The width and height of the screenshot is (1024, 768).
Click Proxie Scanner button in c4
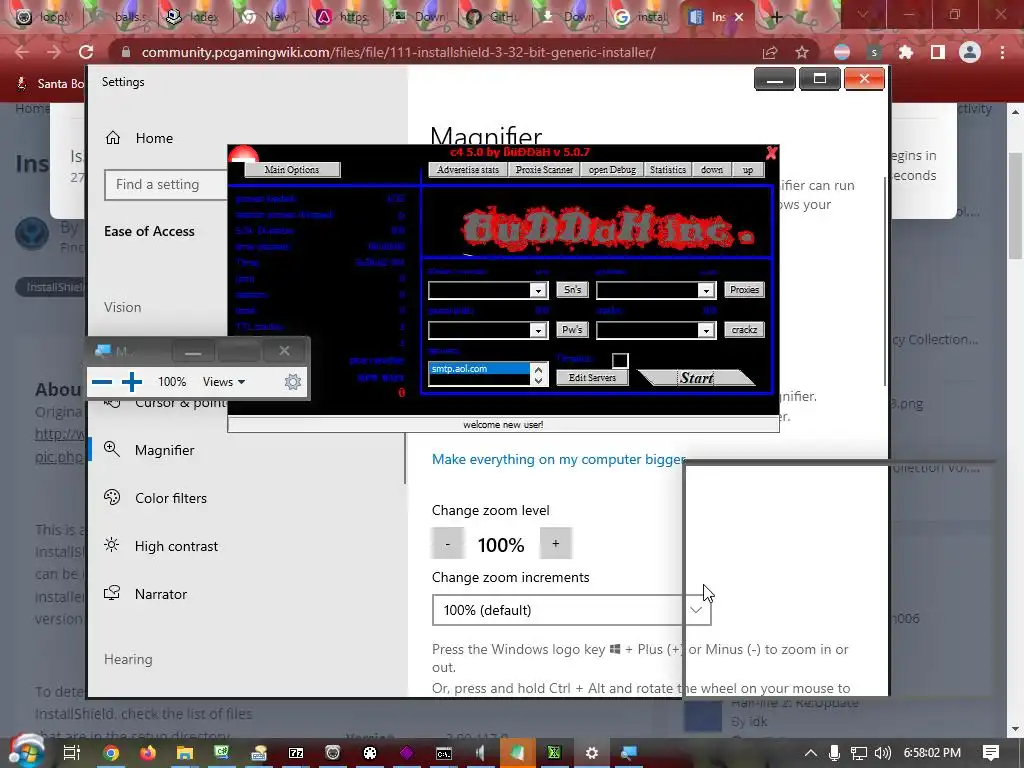[544, 170]
